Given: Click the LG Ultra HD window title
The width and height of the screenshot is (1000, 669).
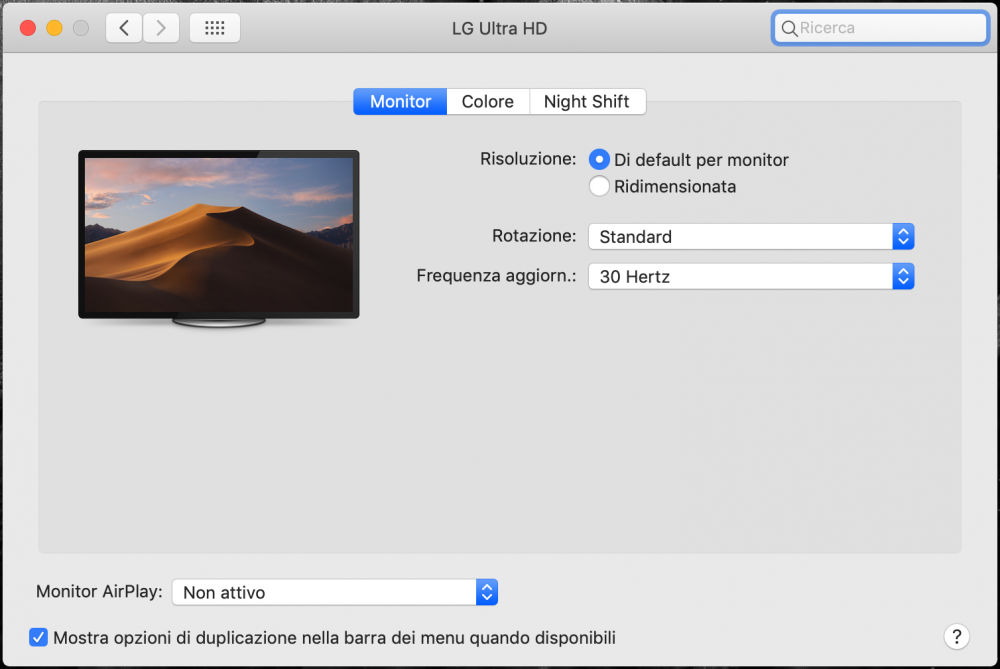Looking at the screenshot, I should click(499, 29).
